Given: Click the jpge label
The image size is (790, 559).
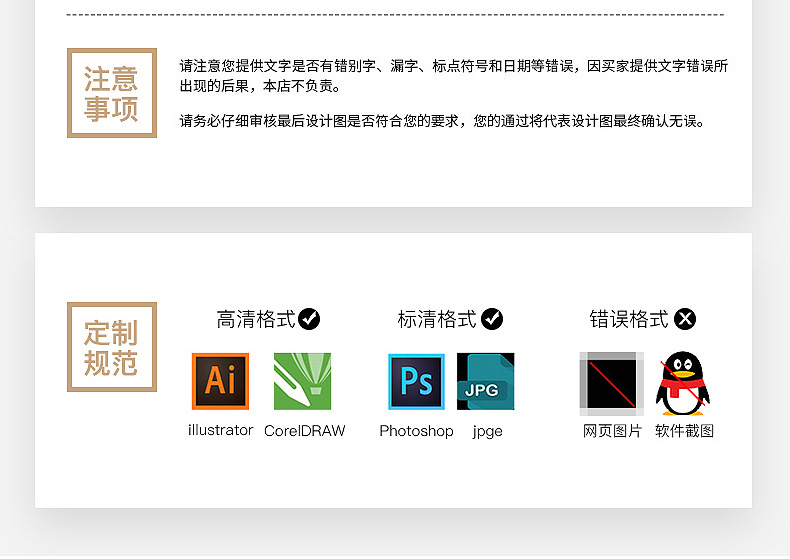Looking at the screenshot, I should [487, 432].
